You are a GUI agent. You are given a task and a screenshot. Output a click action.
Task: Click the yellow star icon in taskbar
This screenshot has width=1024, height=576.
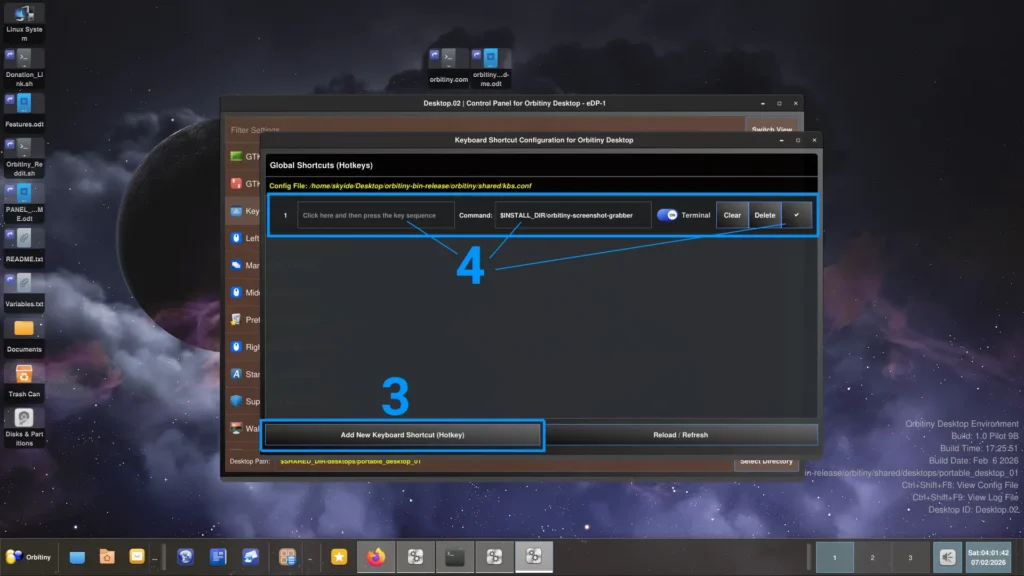[x=339, y=557]
